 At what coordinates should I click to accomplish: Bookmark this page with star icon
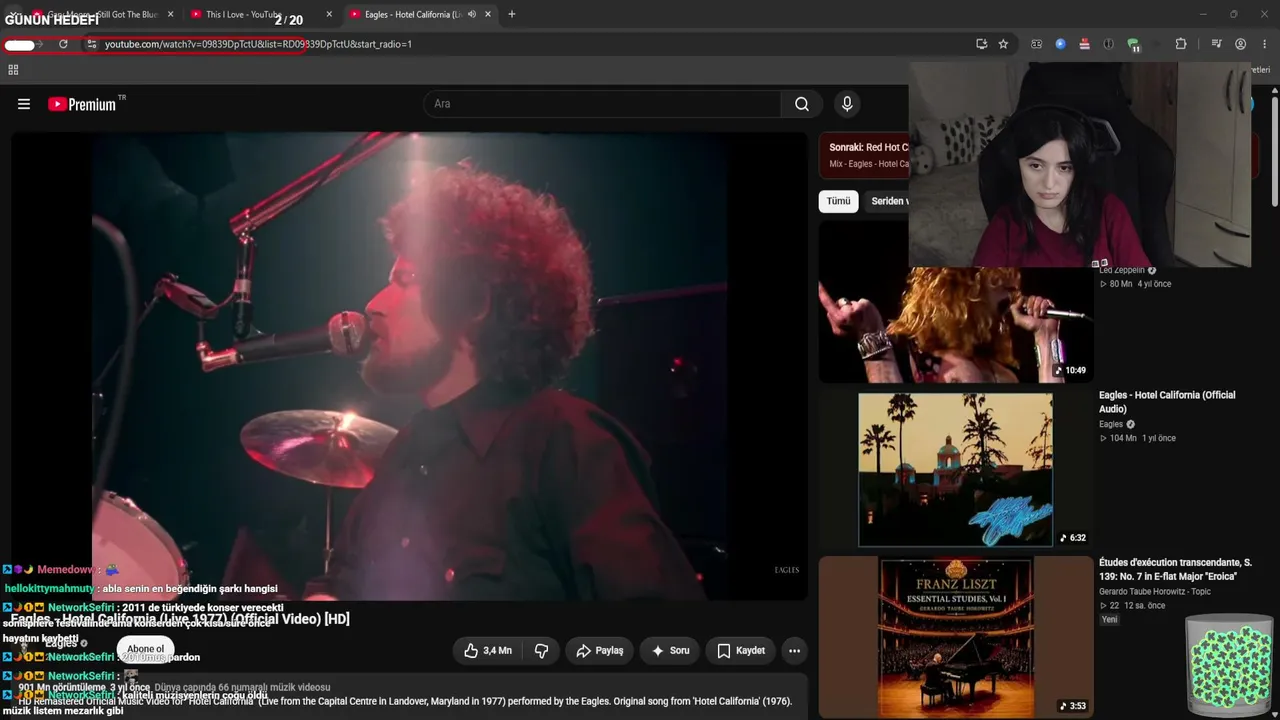[1003, 44]
